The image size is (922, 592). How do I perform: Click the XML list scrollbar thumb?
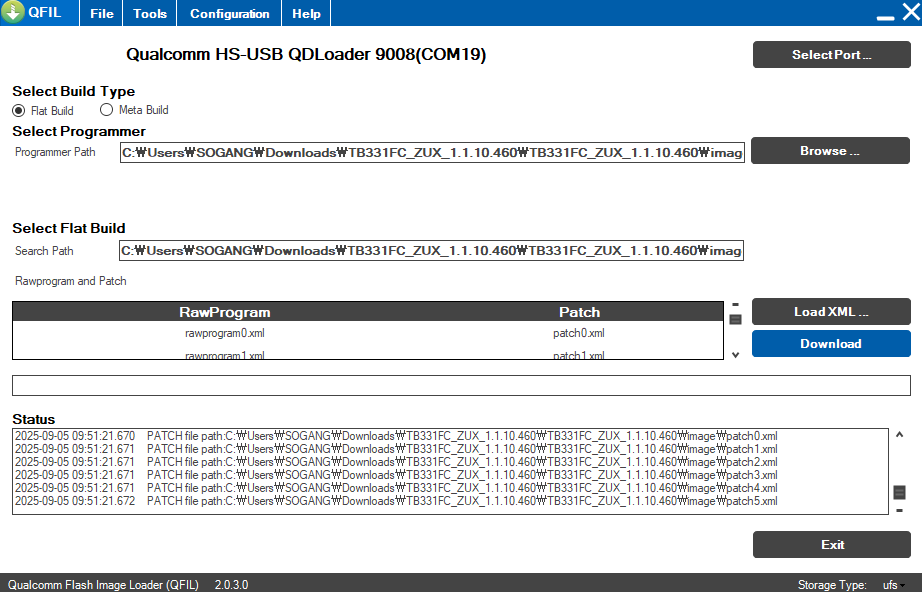tap(735, 319)
